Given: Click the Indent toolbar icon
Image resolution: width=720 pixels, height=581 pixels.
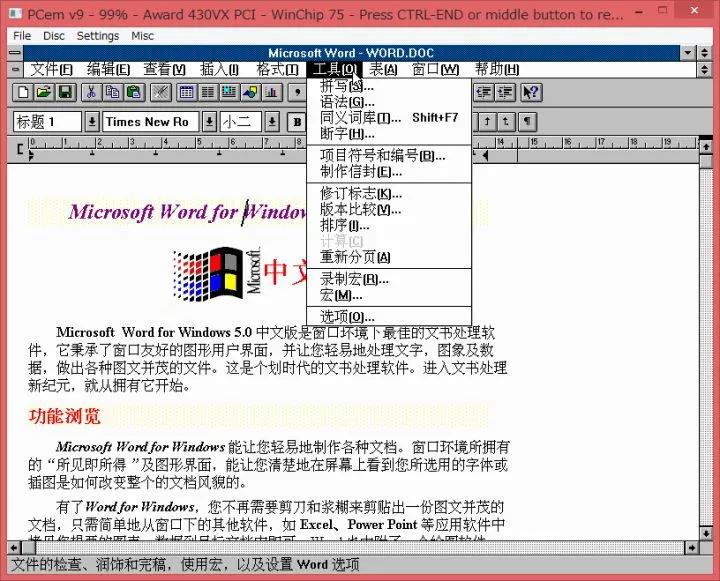Looking at the screenshot, I should click(505, 92).
